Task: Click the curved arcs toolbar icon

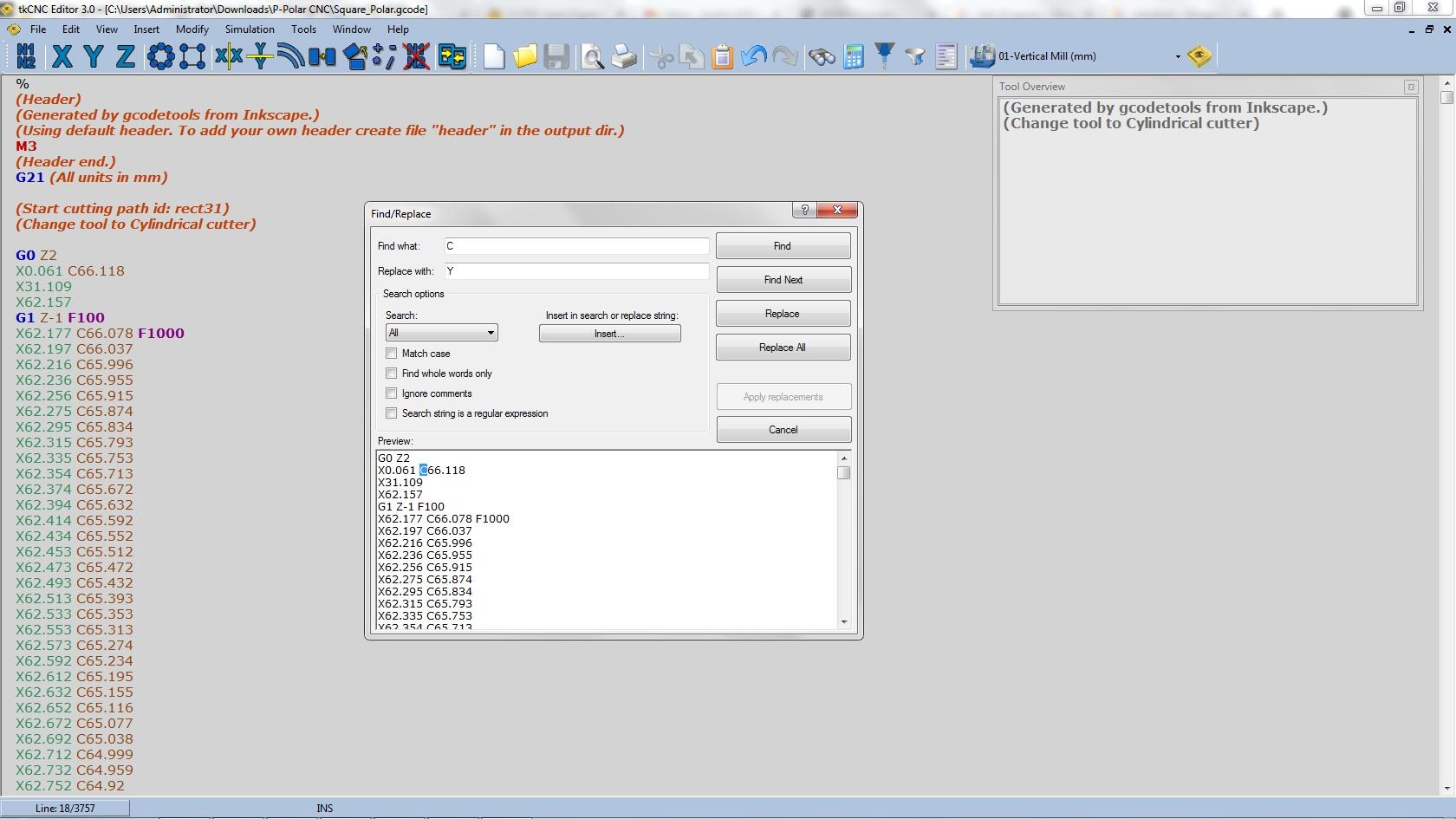Action: click(x=291, y=56)
